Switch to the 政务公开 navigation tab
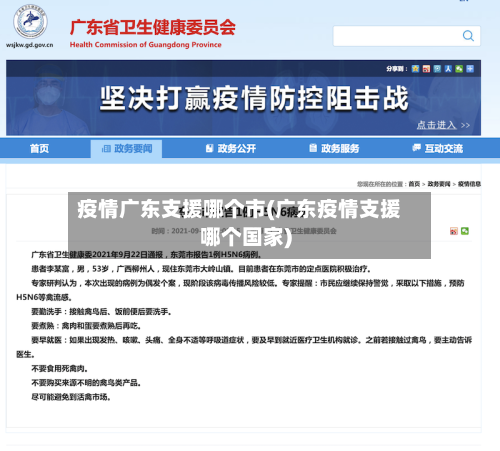 click(231, 148)
